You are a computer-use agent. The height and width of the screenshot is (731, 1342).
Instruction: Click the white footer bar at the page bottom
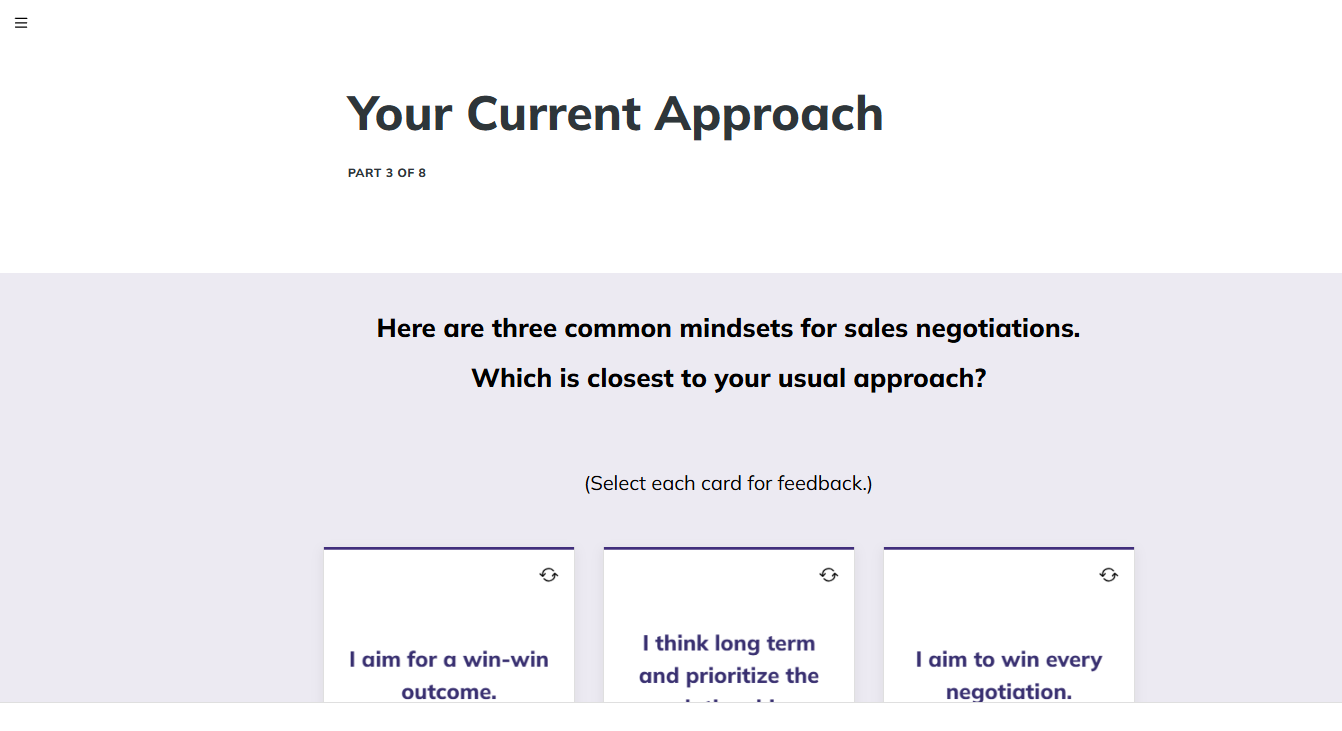tap(671, 717)
